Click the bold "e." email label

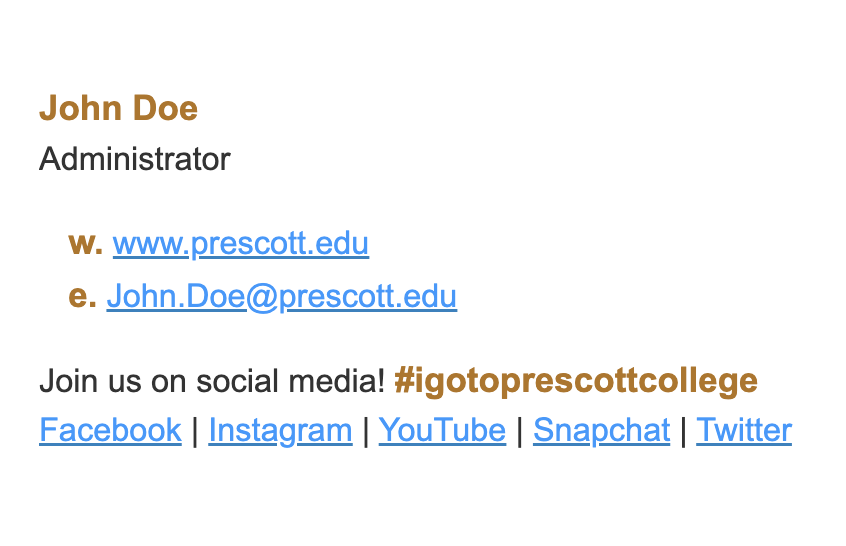tap(83, 297)
